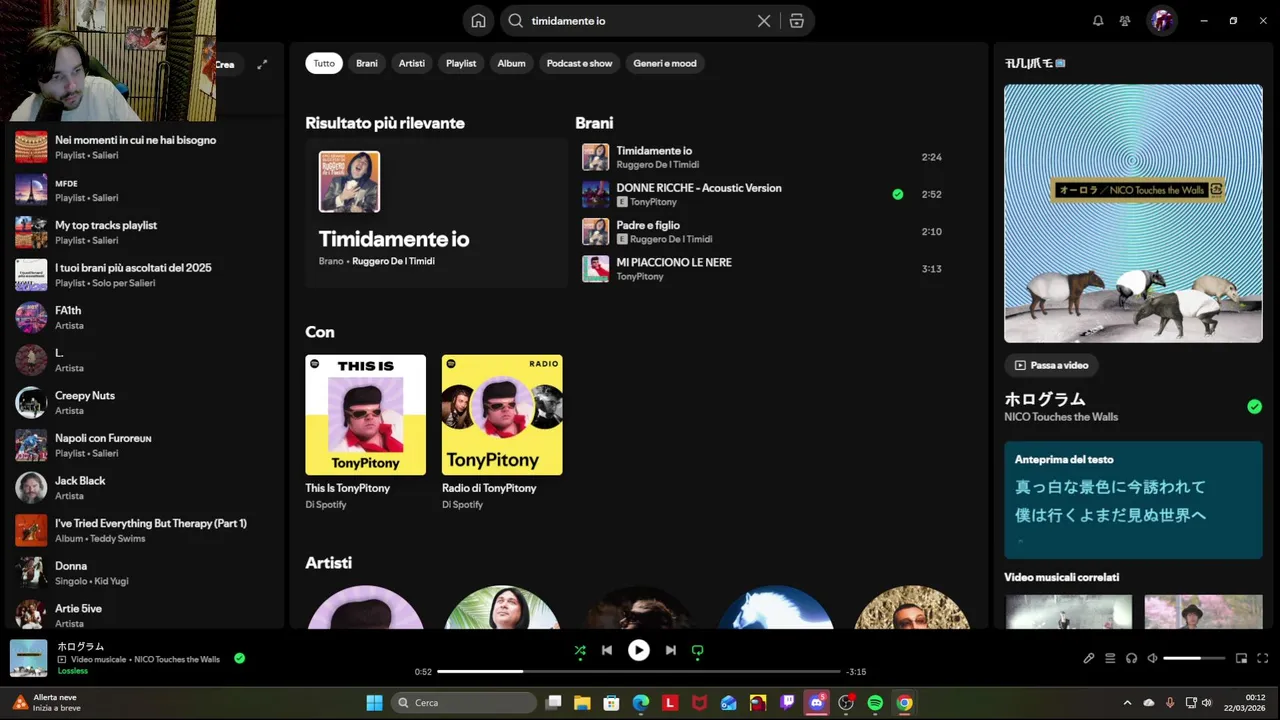Select the Artisti filter chip

coord(412,63)
